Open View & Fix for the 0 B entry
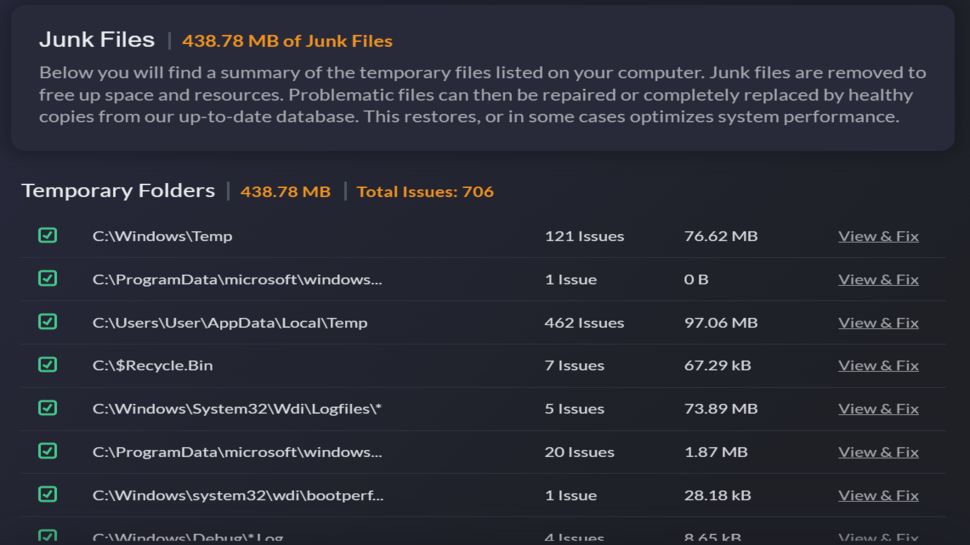This screenshot has width=970, height=545. point(878,280)
